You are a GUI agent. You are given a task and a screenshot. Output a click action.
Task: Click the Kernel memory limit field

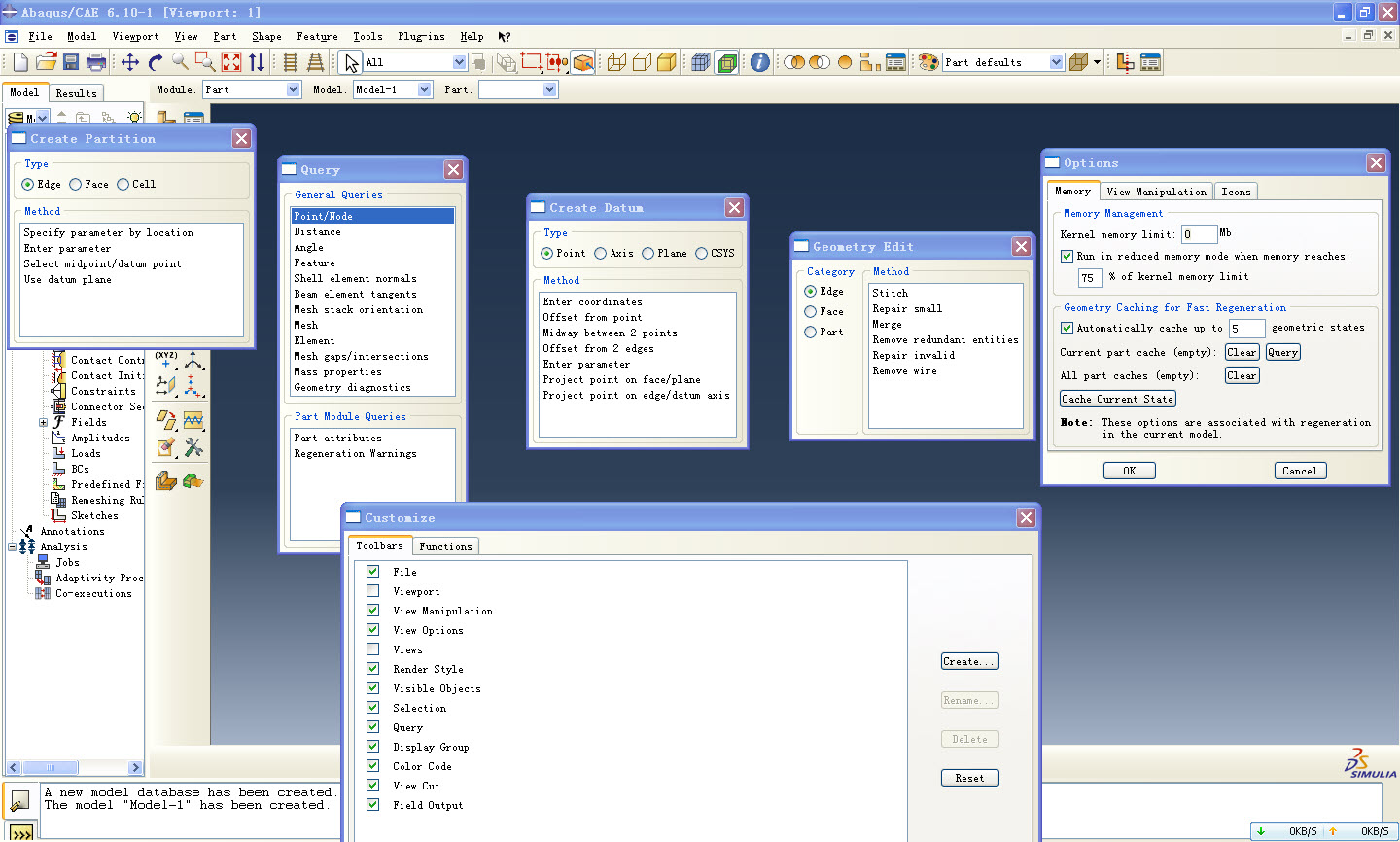click(x=1199, y=234)
